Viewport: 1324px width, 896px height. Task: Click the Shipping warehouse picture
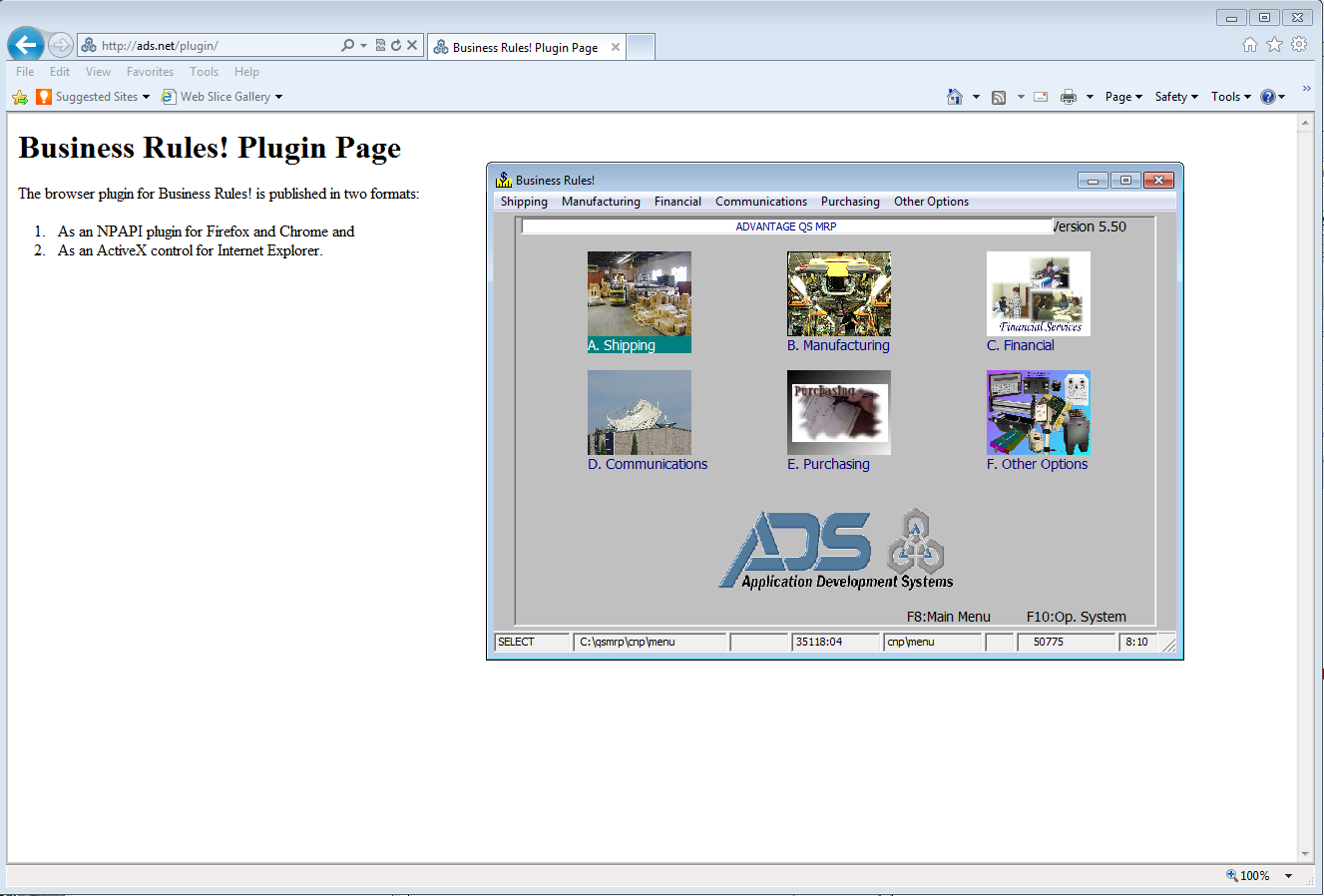pyautogui.click(x=639, y=293)
